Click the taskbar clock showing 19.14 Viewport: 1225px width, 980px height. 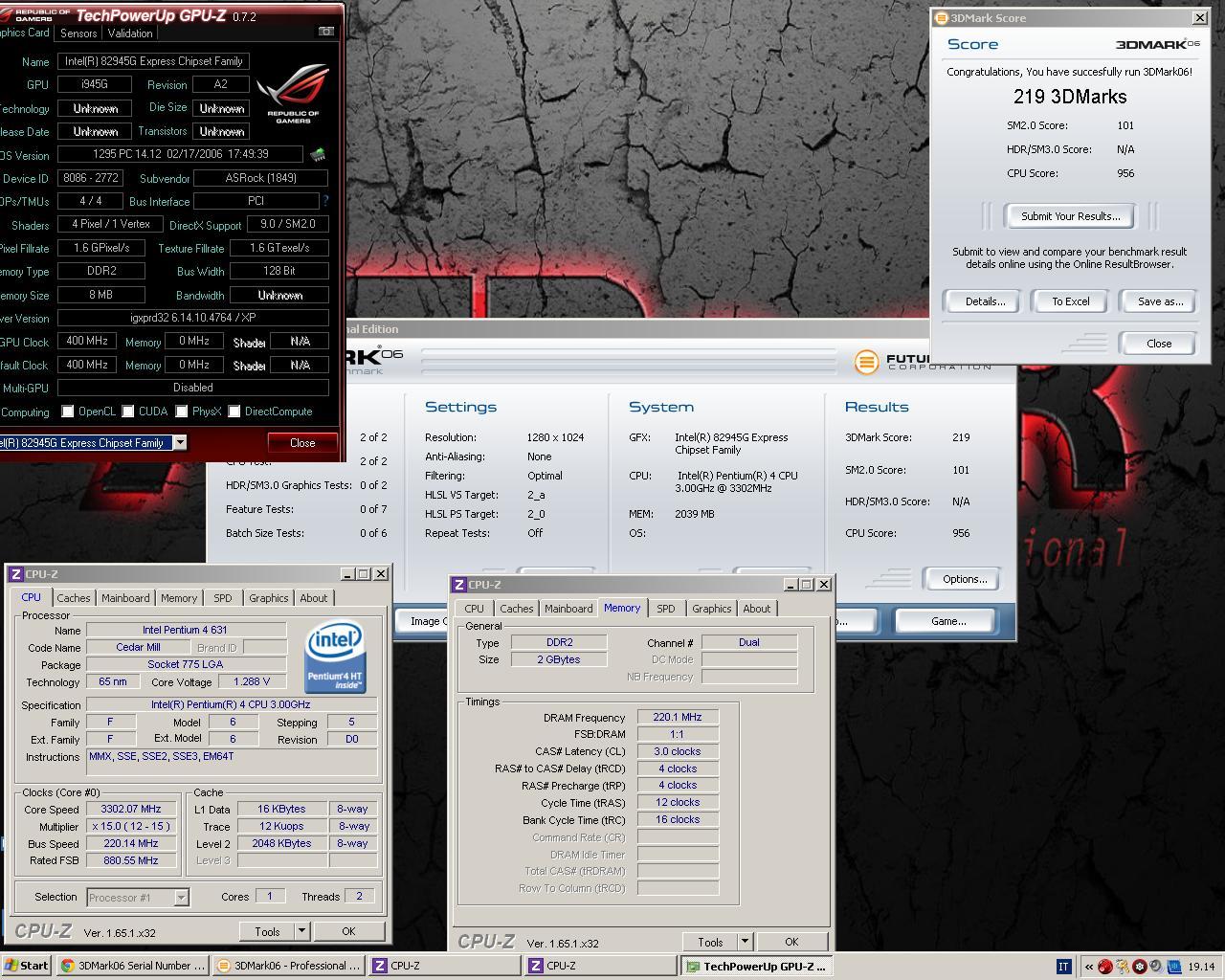click(1201, 967)
